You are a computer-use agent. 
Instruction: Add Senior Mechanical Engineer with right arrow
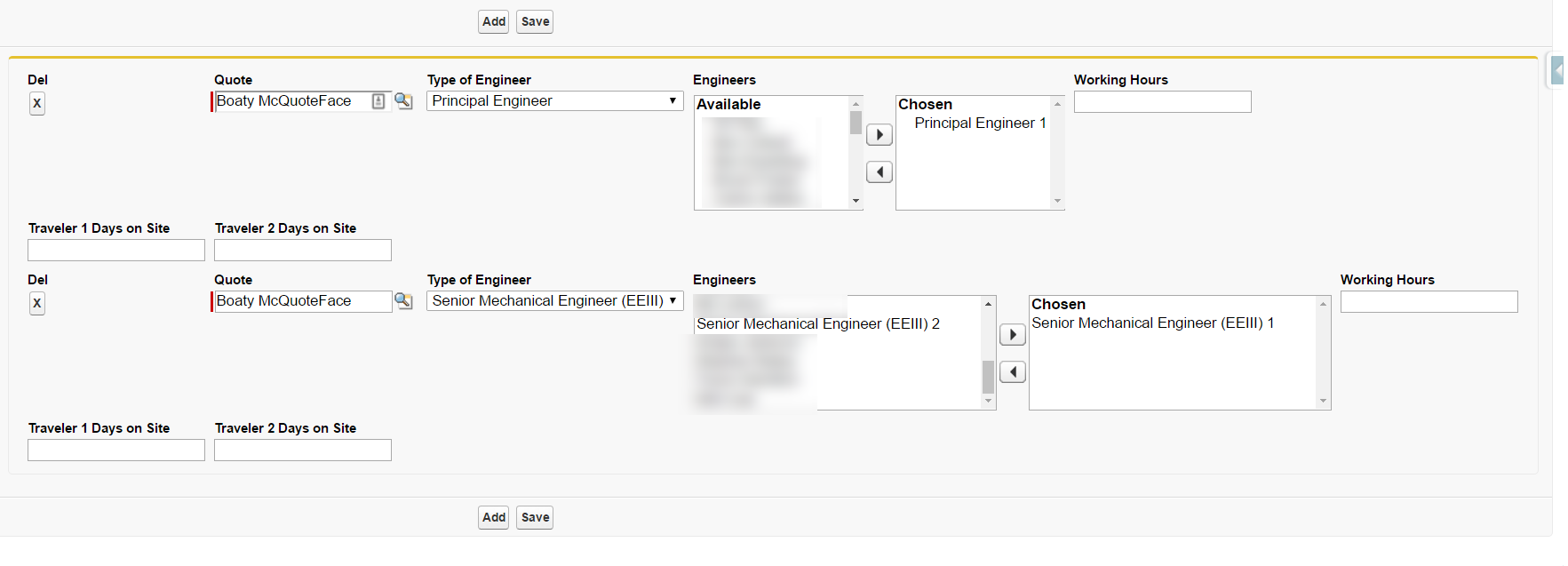click(1012, 335)
